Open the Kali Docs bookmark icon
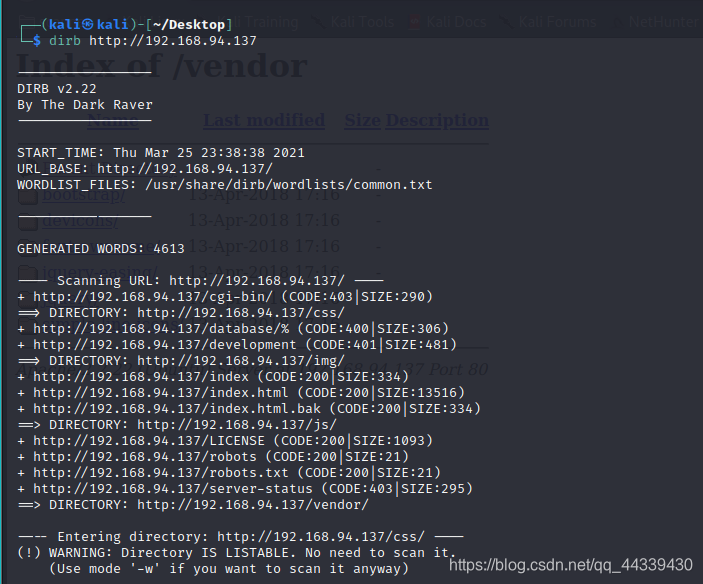The height and width of the screenshot is (584, 703). 415,22
